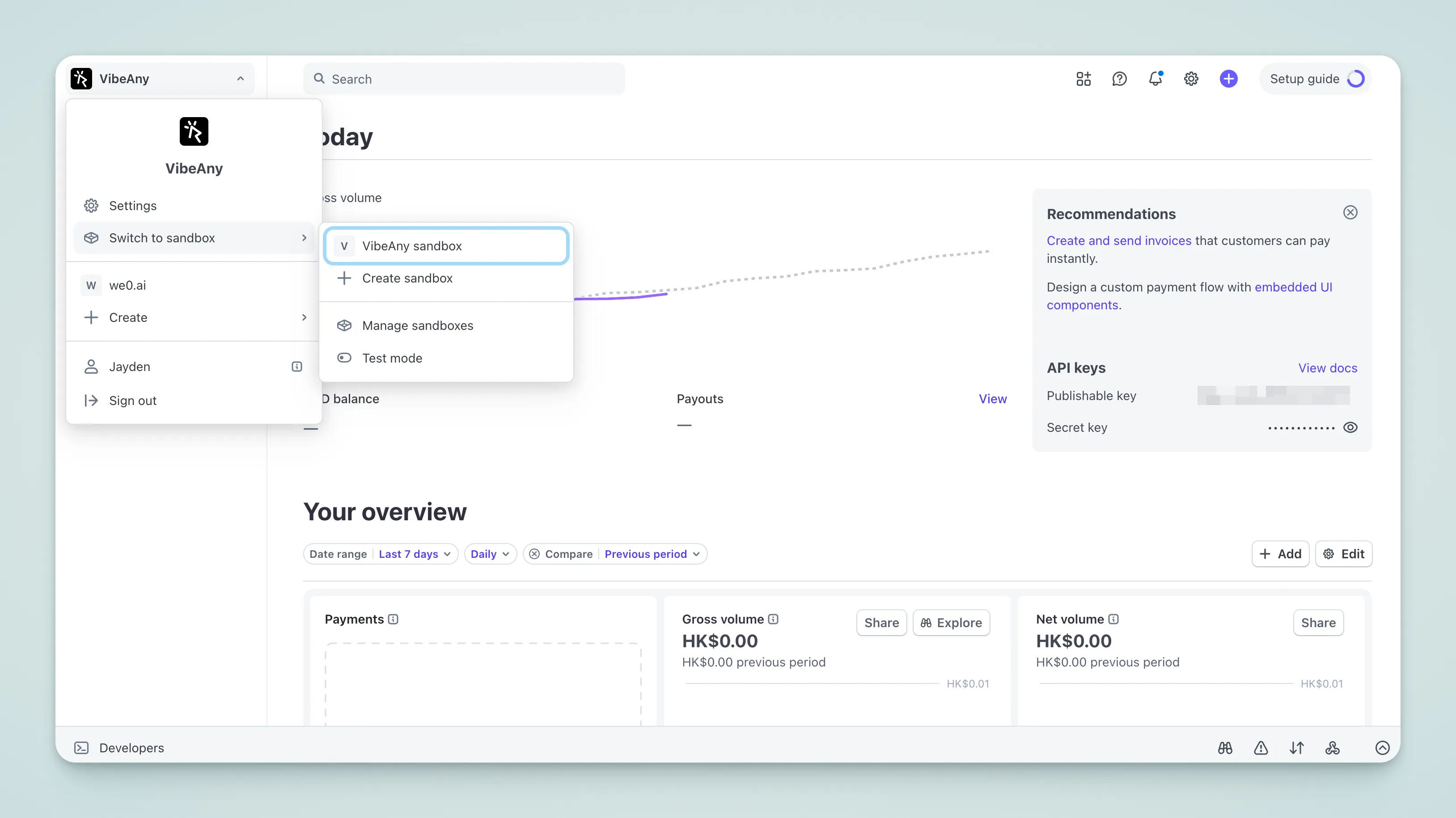Reveal the Secret key with the eye toggle
Viewport: 1456px width, 818px height.
pos(1351,428)
